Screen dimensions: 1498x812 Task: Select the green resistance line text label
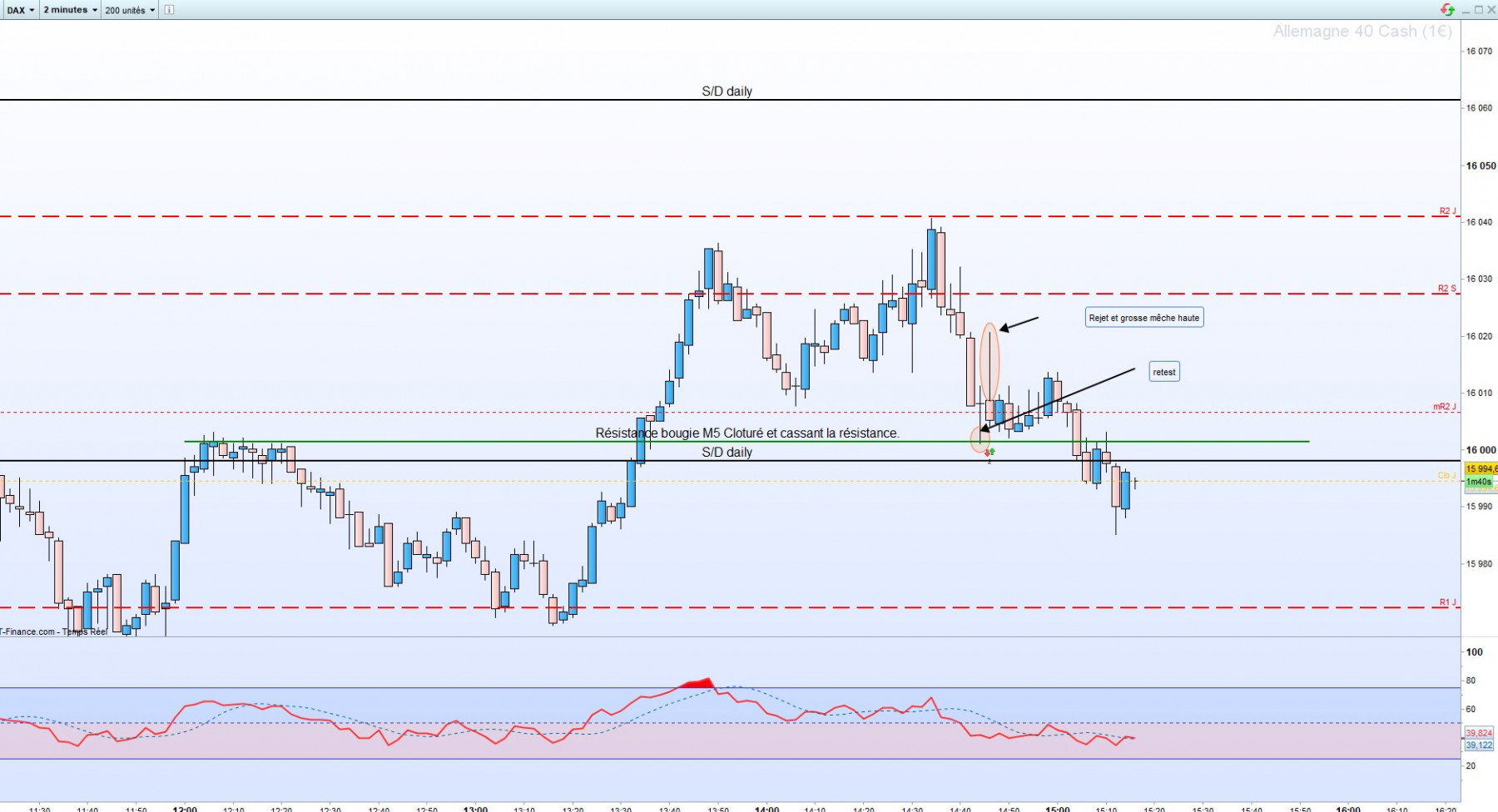coord(747,433)
